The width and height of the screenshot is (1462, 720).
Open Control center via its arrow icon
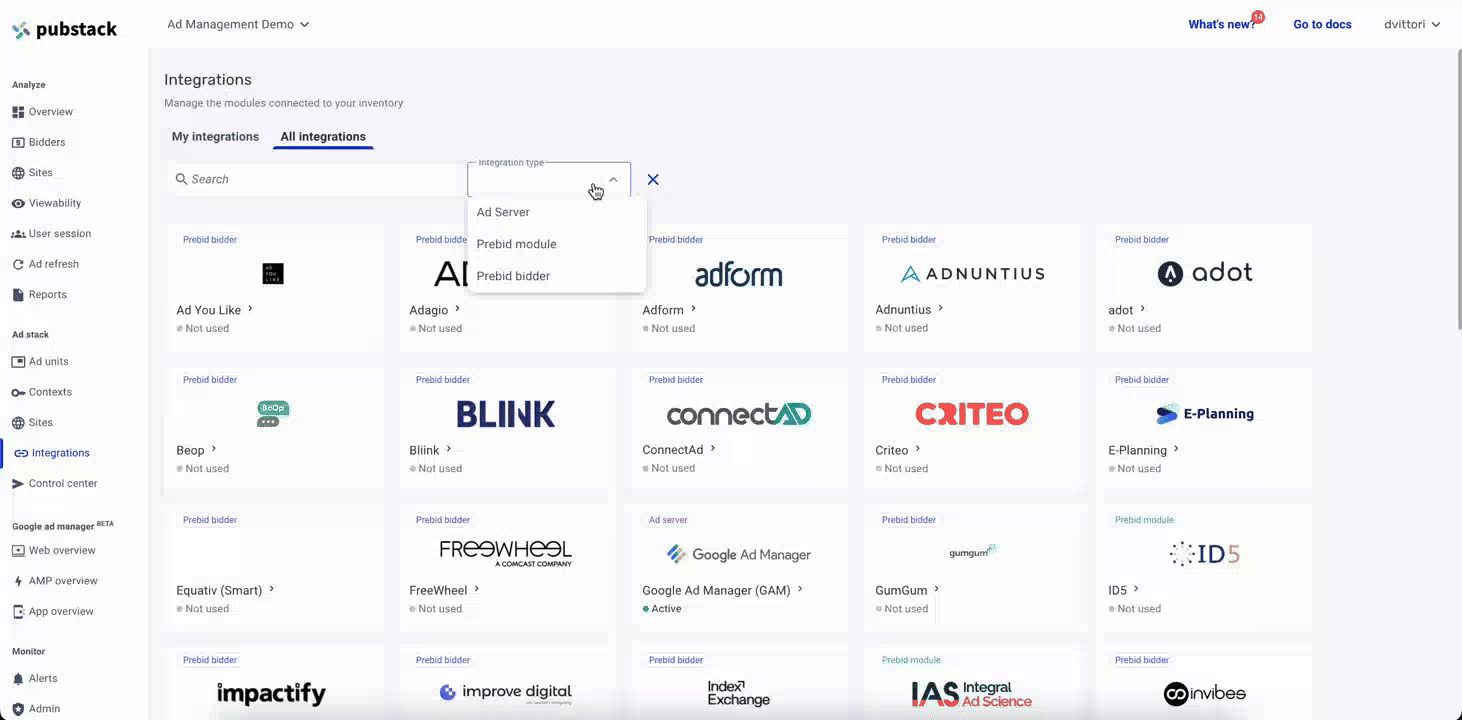pyautogui.click(x=18, y=484)
